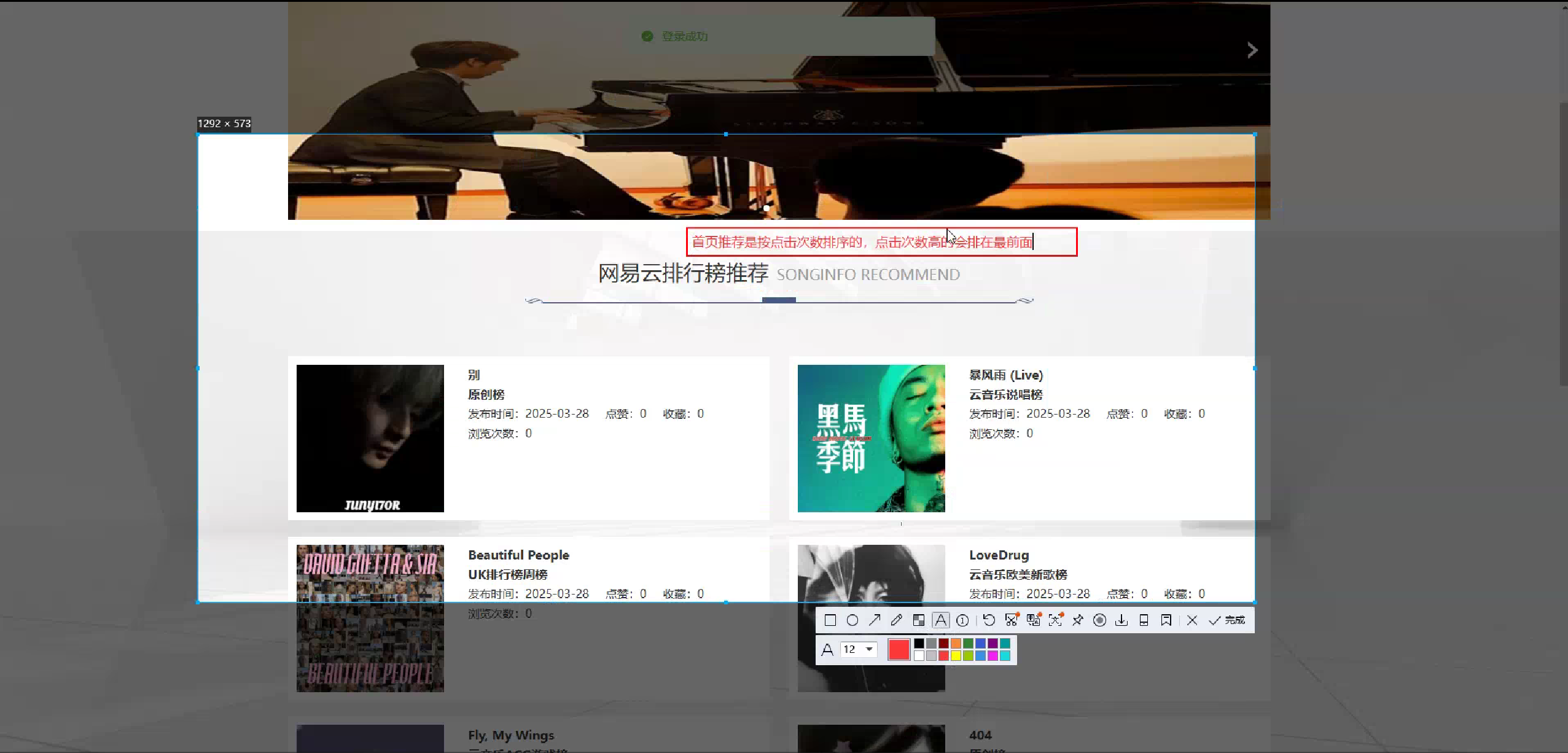Add a numbered step marker
Viewport: 1568px width, 753px height.
pyautogui.click(x=963, y=620)
